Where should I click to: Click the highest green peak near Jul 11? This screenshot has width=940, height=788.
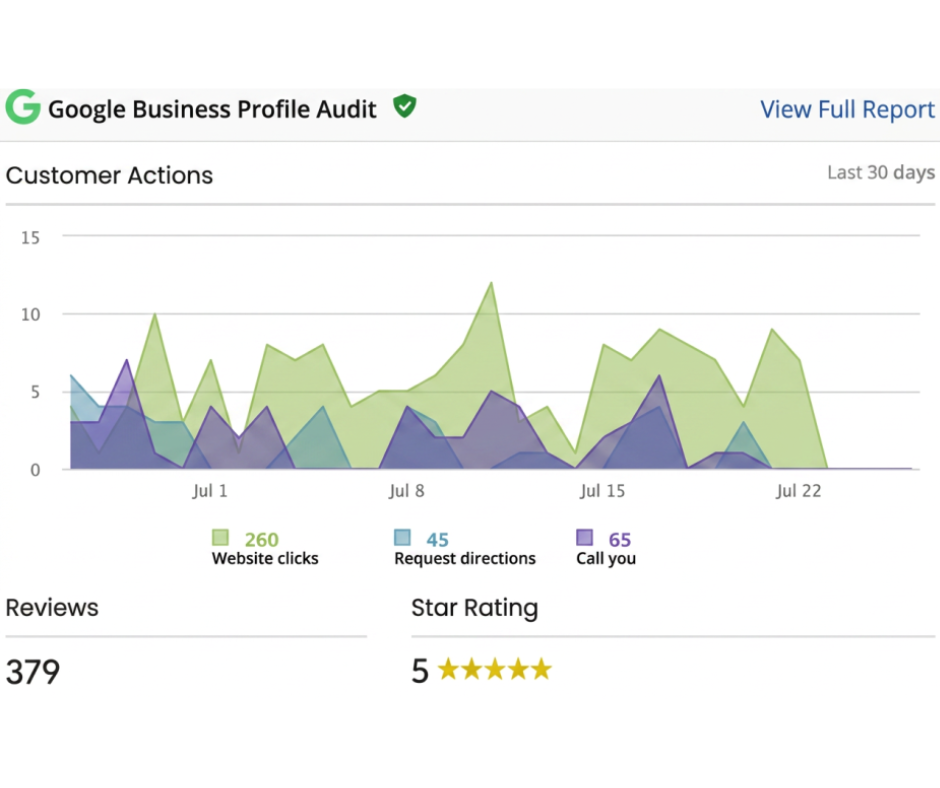pos(491,283)
